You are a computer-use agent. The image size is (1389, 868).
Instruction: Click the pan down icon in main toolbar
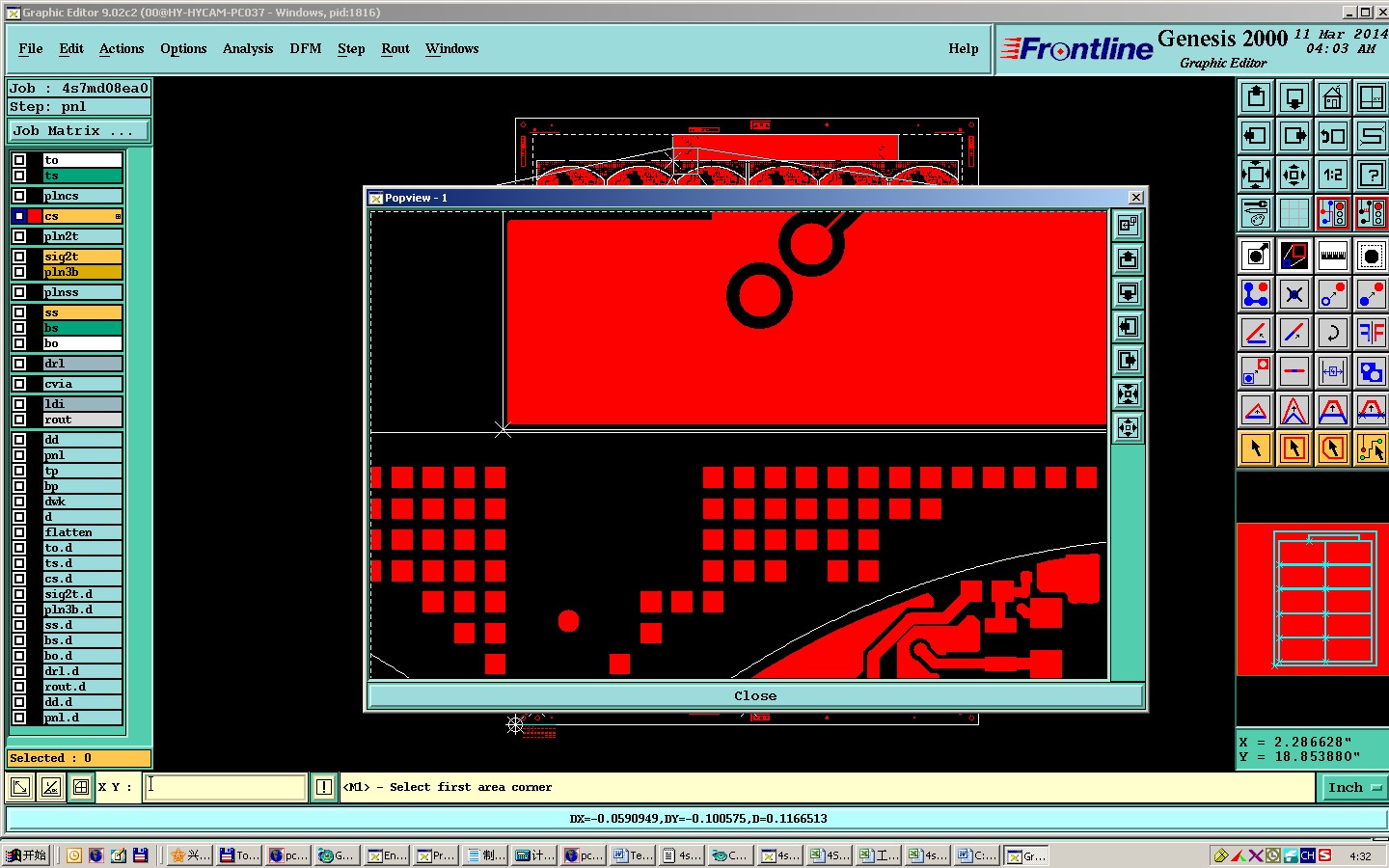click(x=1294, y=97)
